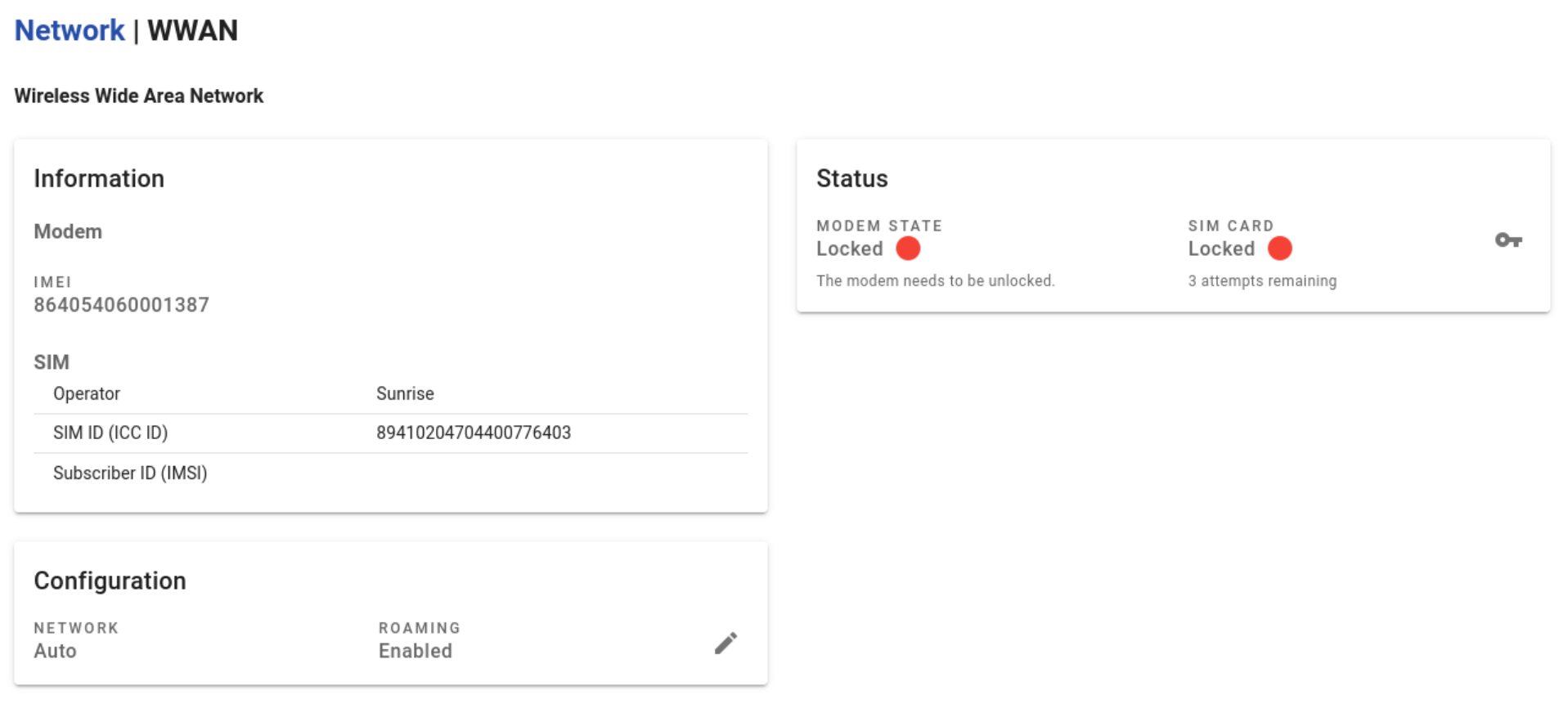Click the Sunrise operator value
This screenshot has height=704, width=1568.
(405, 393)
